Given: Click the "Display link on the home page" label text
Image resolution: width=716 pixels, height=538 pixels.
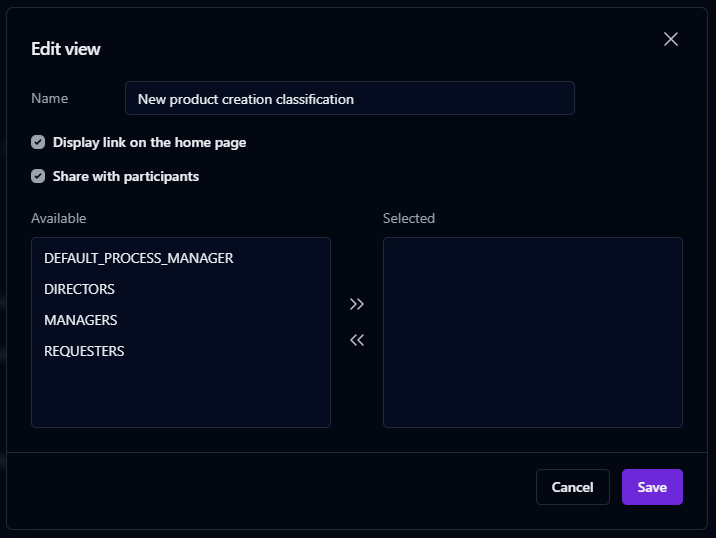Looking at the screenshot, I should coord(149,142).
